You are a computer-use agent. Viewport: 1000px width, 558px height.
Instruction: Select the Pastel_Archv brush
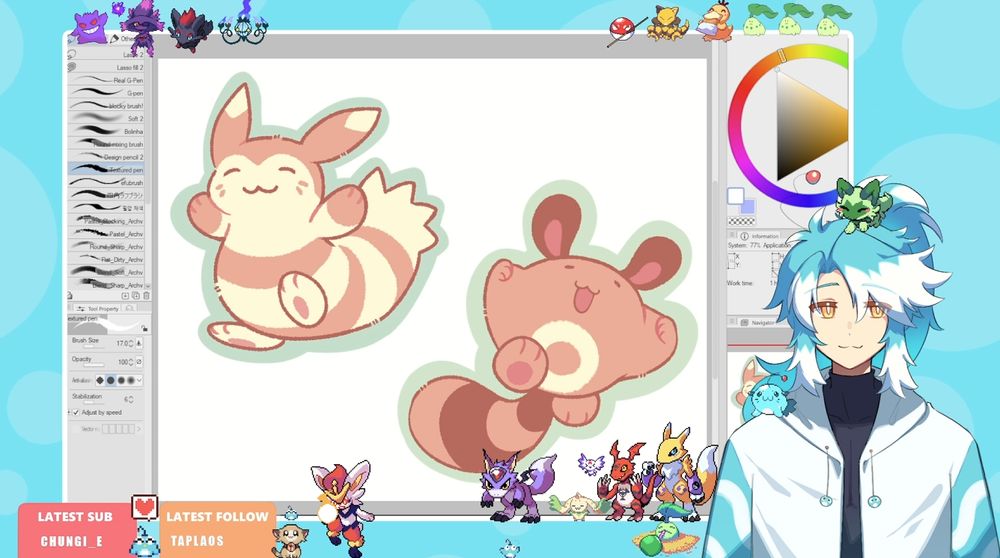106,233
